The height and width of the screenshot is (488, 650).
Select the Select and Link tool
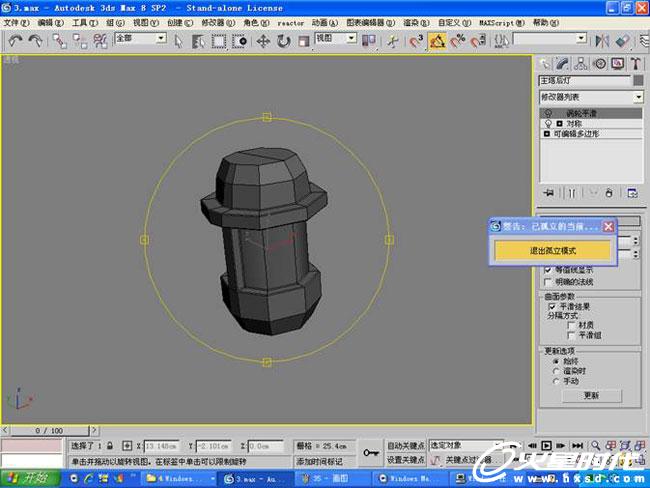point(59,41)
